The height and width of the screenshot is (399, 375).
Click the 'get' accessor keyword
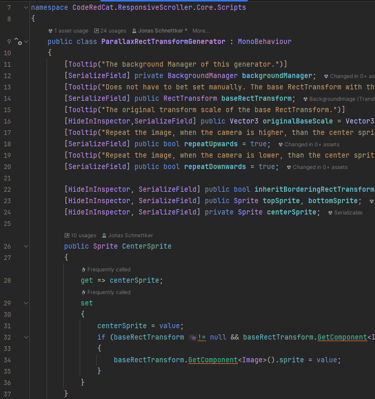[87, 281]
